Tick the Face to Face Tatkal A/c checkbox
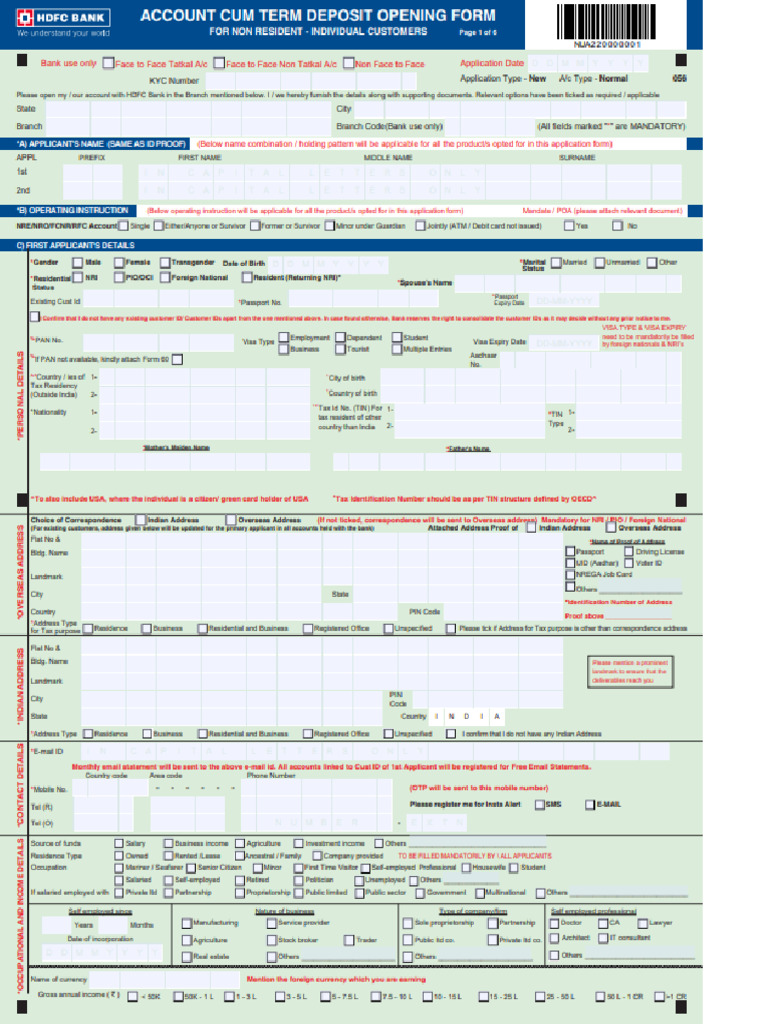768x1024 pixels. point(108,63)
